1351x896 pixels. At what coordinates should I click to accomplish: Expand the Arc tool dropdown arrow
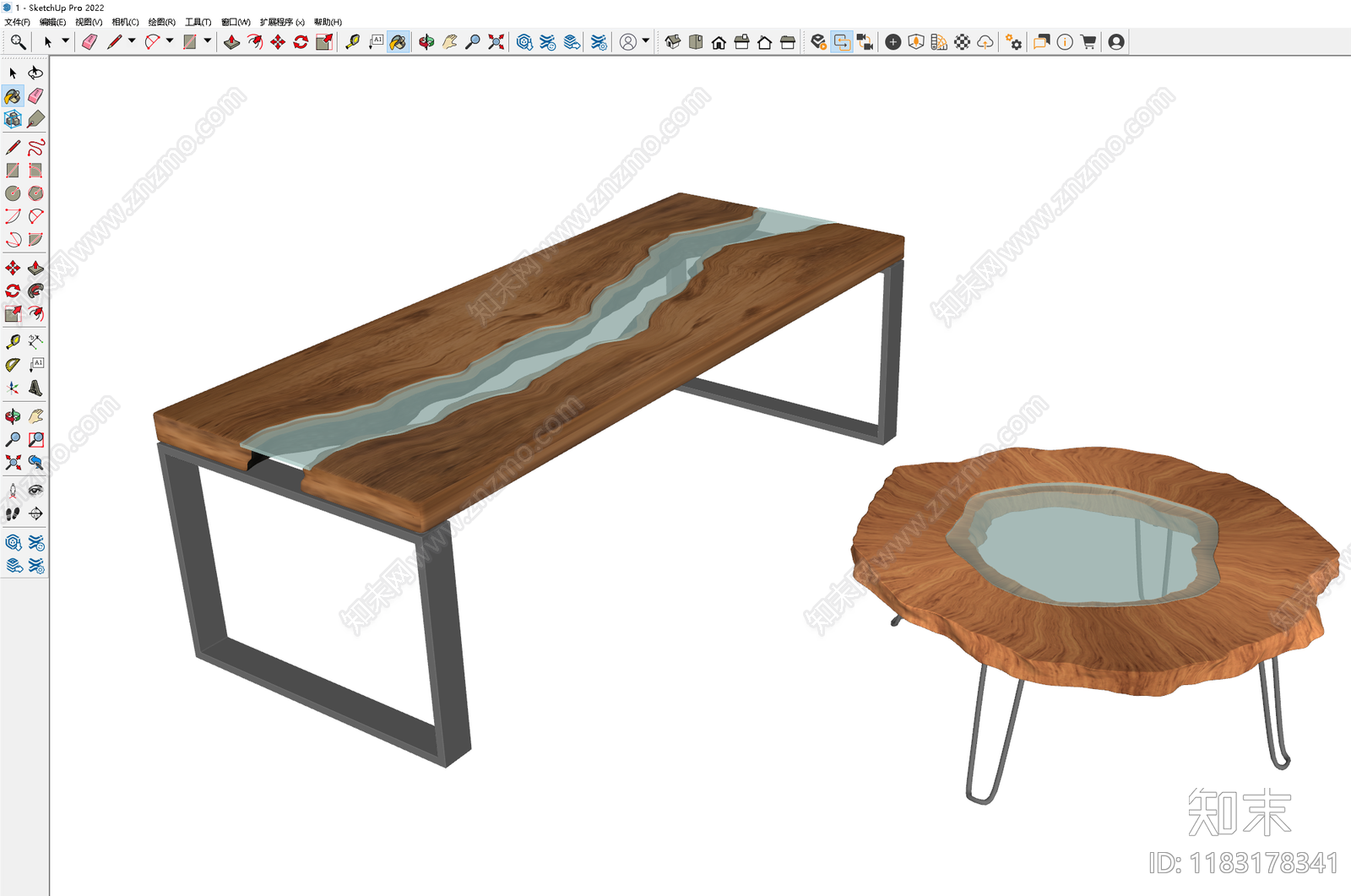170,41
